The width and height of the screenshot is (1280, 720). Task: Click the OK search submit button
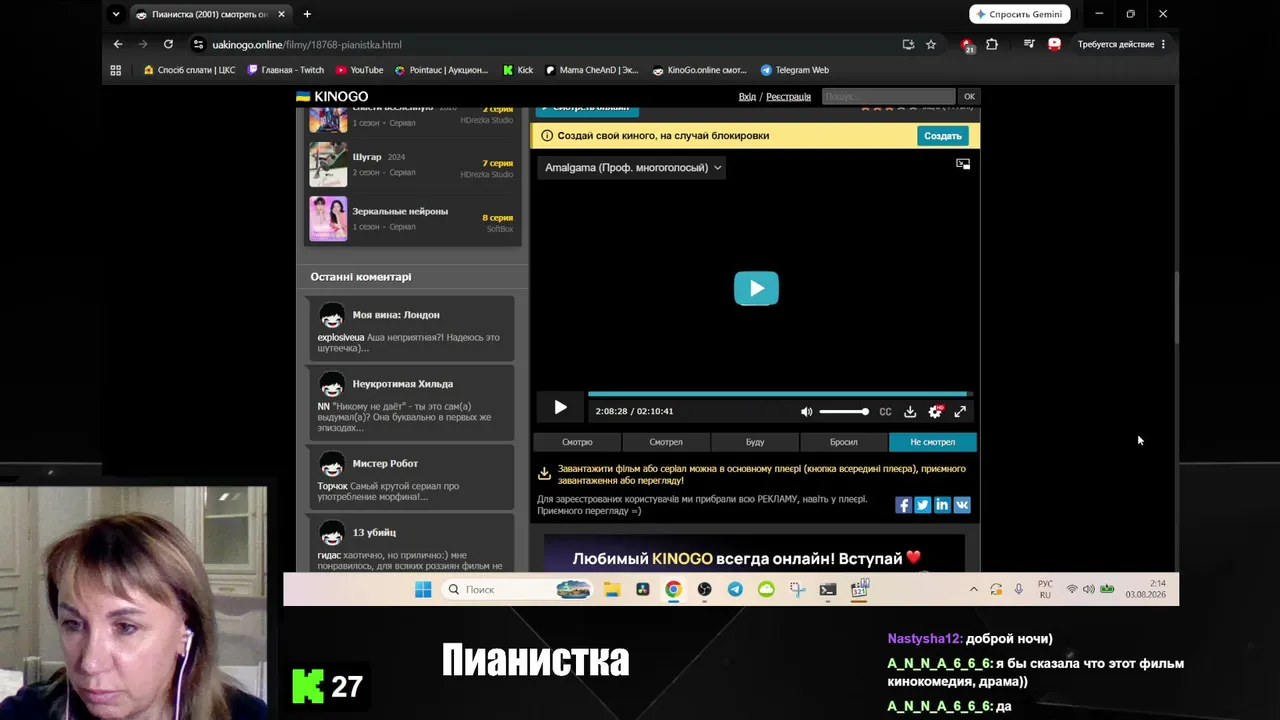(x=969, y=97)
